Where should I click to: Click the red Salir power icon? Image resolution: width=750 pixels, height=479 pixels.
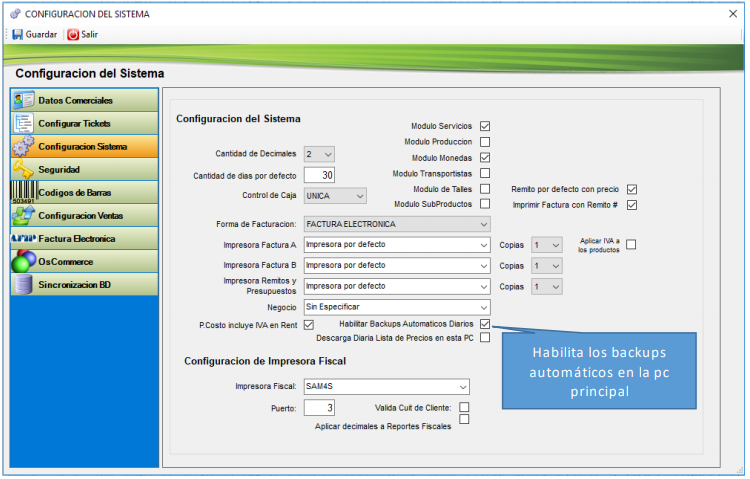pos(73,34)
